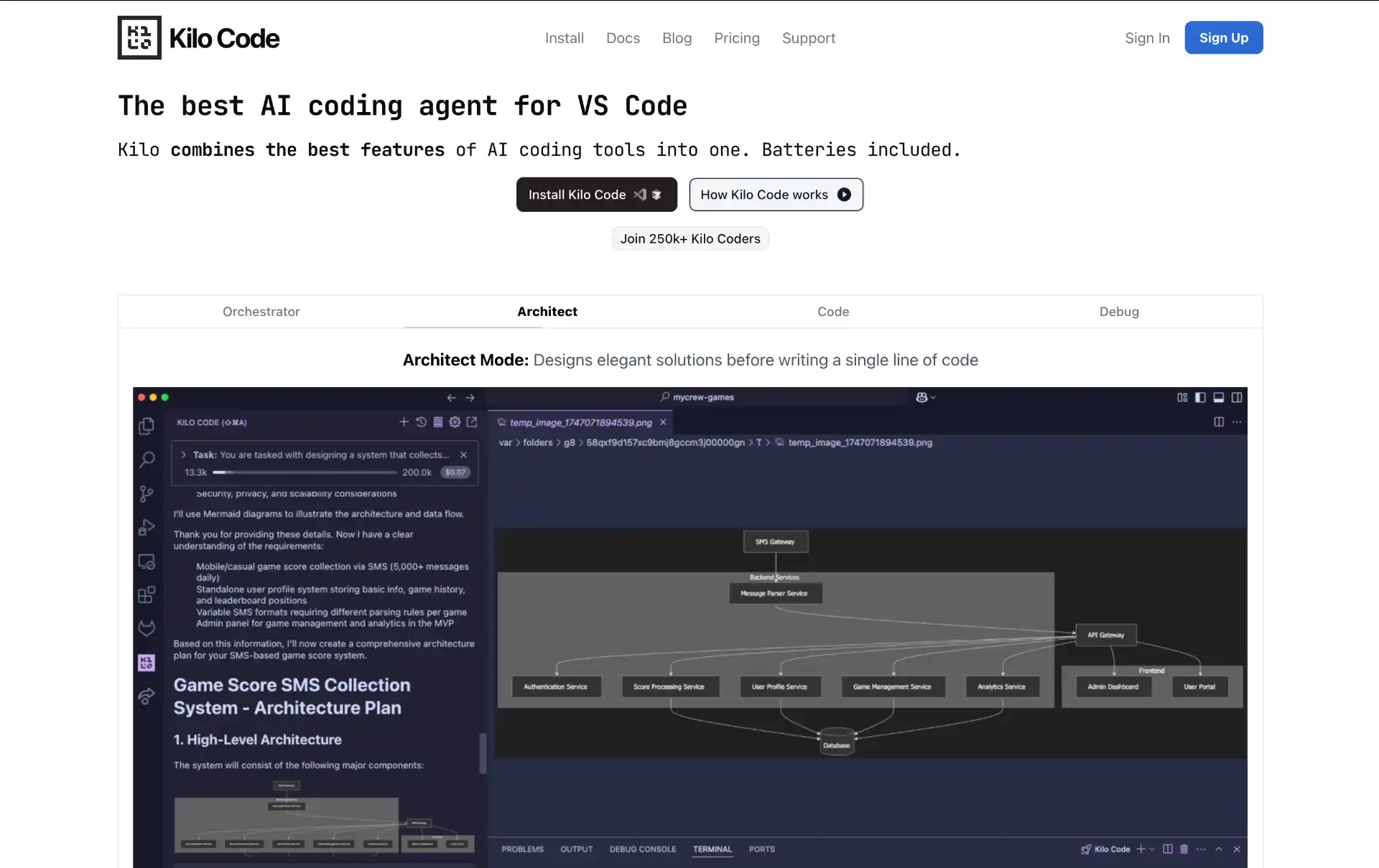Image resolution: width=1379 pixels, height=868 pixels.
Task: Open Remote Explorer icon in activity bar
Action: coord(147,561)
